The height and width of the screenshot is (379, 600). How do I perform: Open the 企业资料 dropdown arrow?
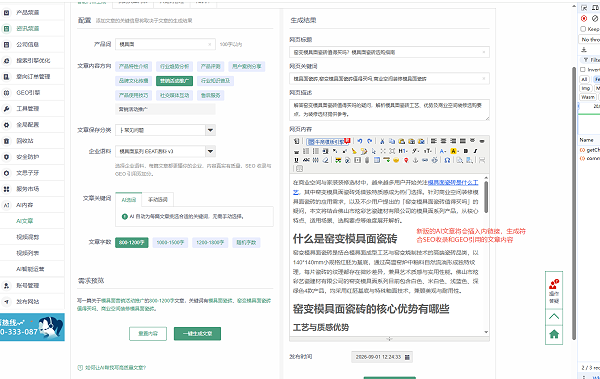pos(210,151)
